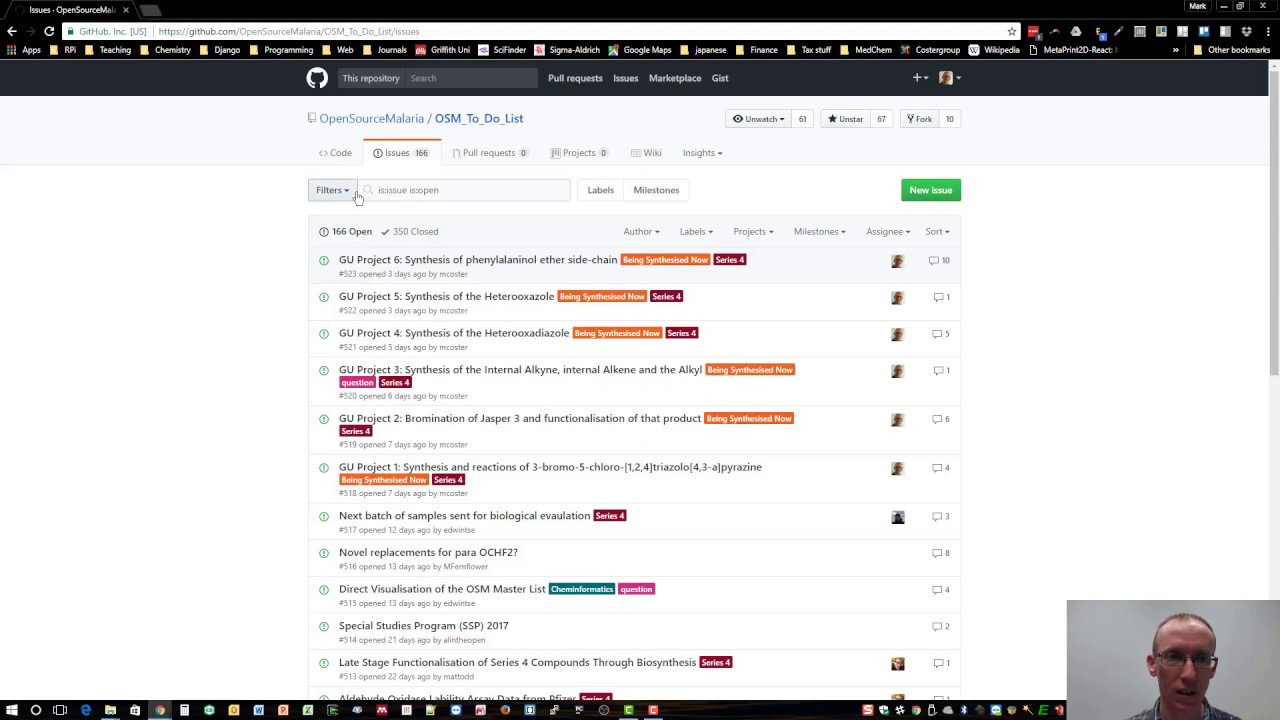The height and width of the screenshot is (720, 1280).
Task: Open the Wiki tab
Action: (646, 153)
